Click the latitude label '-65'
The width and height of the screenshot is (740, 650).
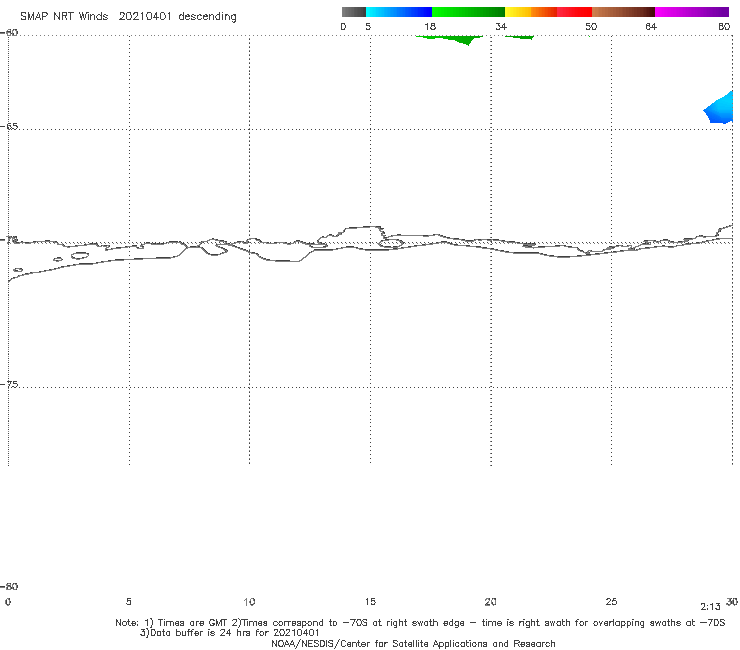tap(9, 127)
